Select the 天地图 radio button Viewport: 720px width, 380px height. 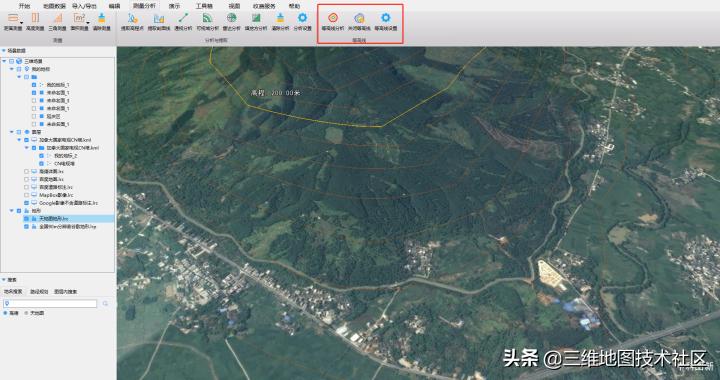[x=26, y=313]
